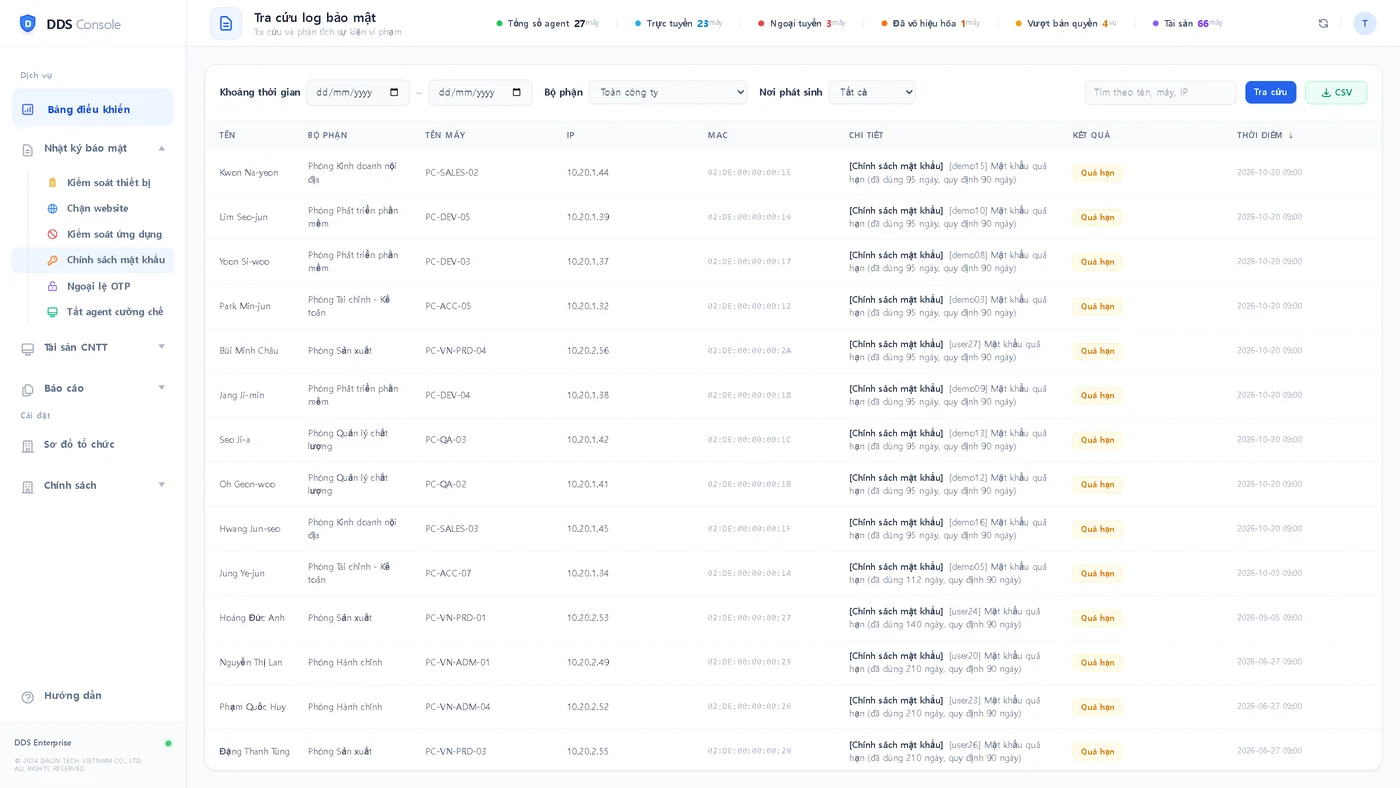Click the Tài sản CNTT monitor icon
This screenshot has width=1400, height=788.
click(x=28, y=348)
